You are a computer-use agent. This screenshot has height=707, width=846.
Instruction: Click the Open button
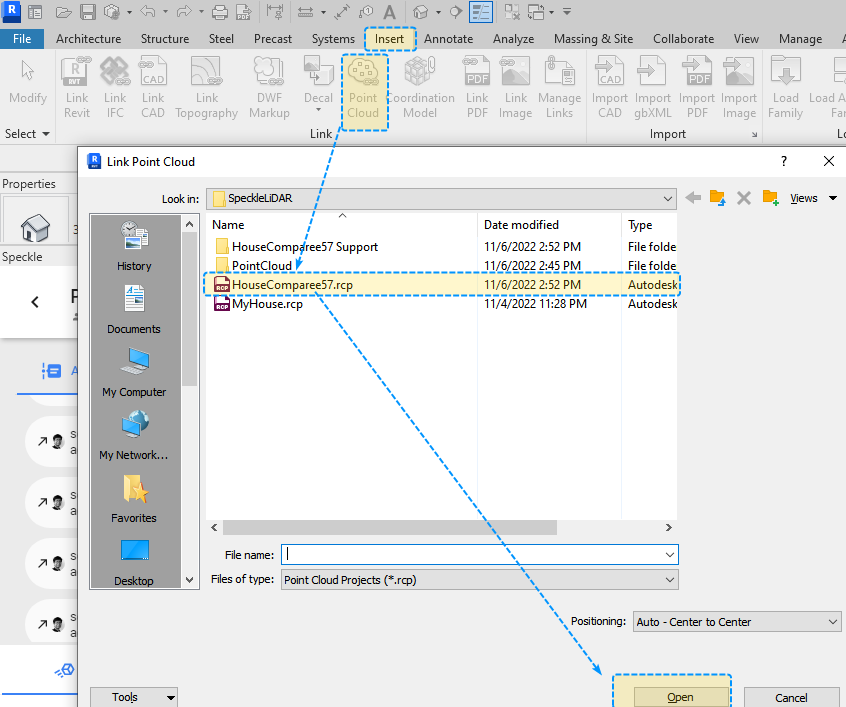click(x=679, y=697)
